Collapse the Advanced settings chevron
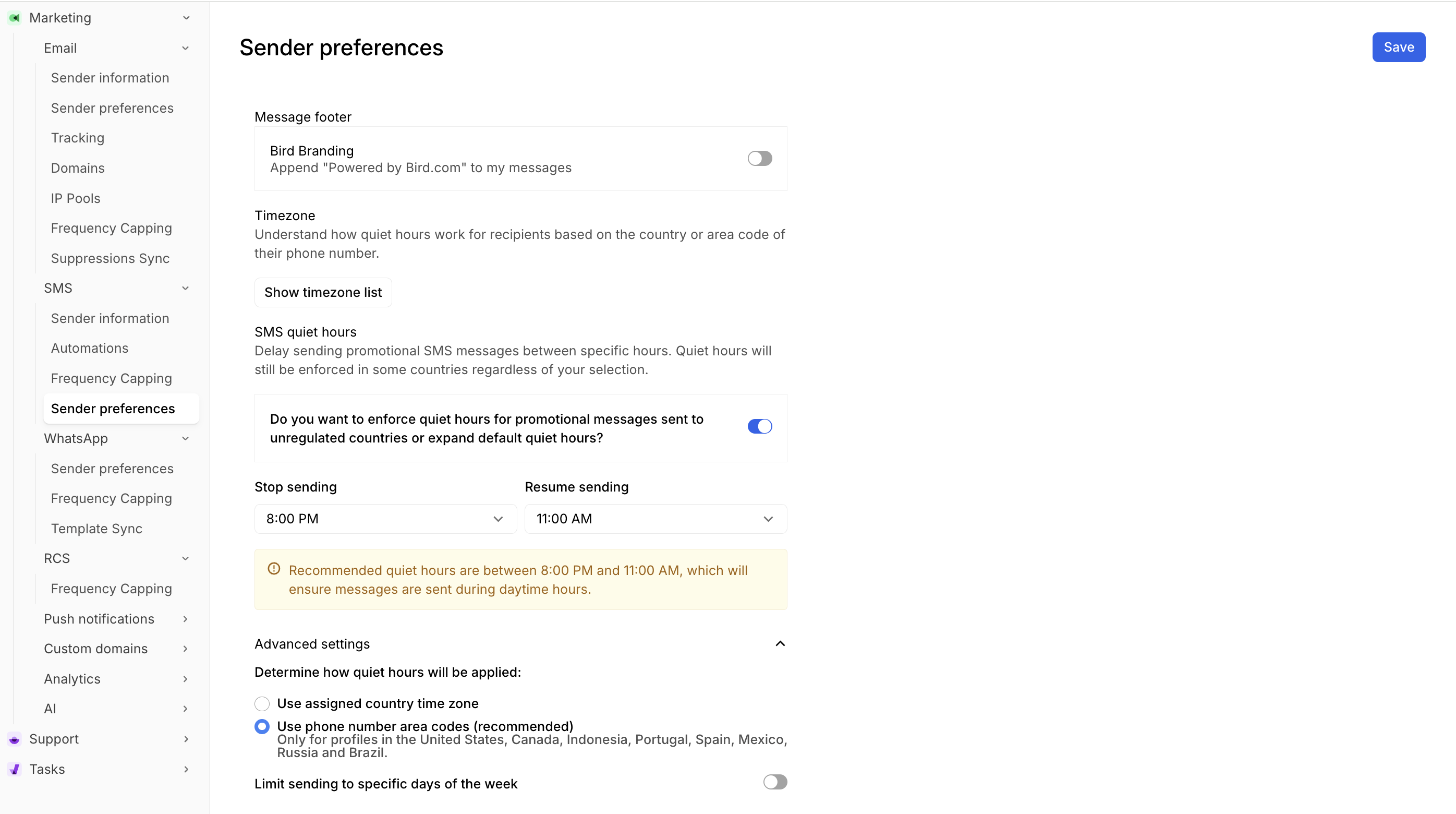 [x=780, y=644]
